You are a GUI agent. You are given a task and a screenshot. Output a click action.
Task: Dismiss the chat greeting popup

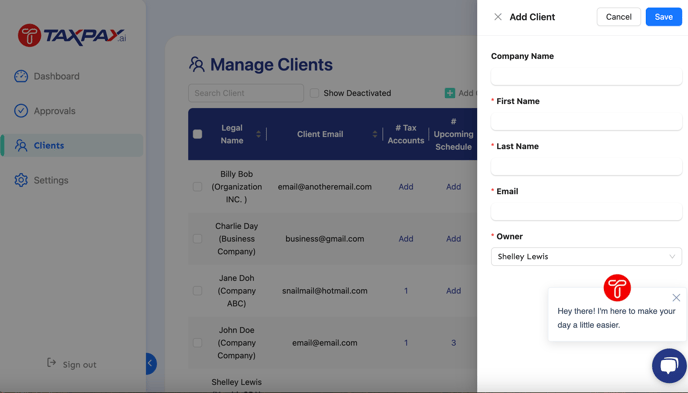tap(676, 298)
